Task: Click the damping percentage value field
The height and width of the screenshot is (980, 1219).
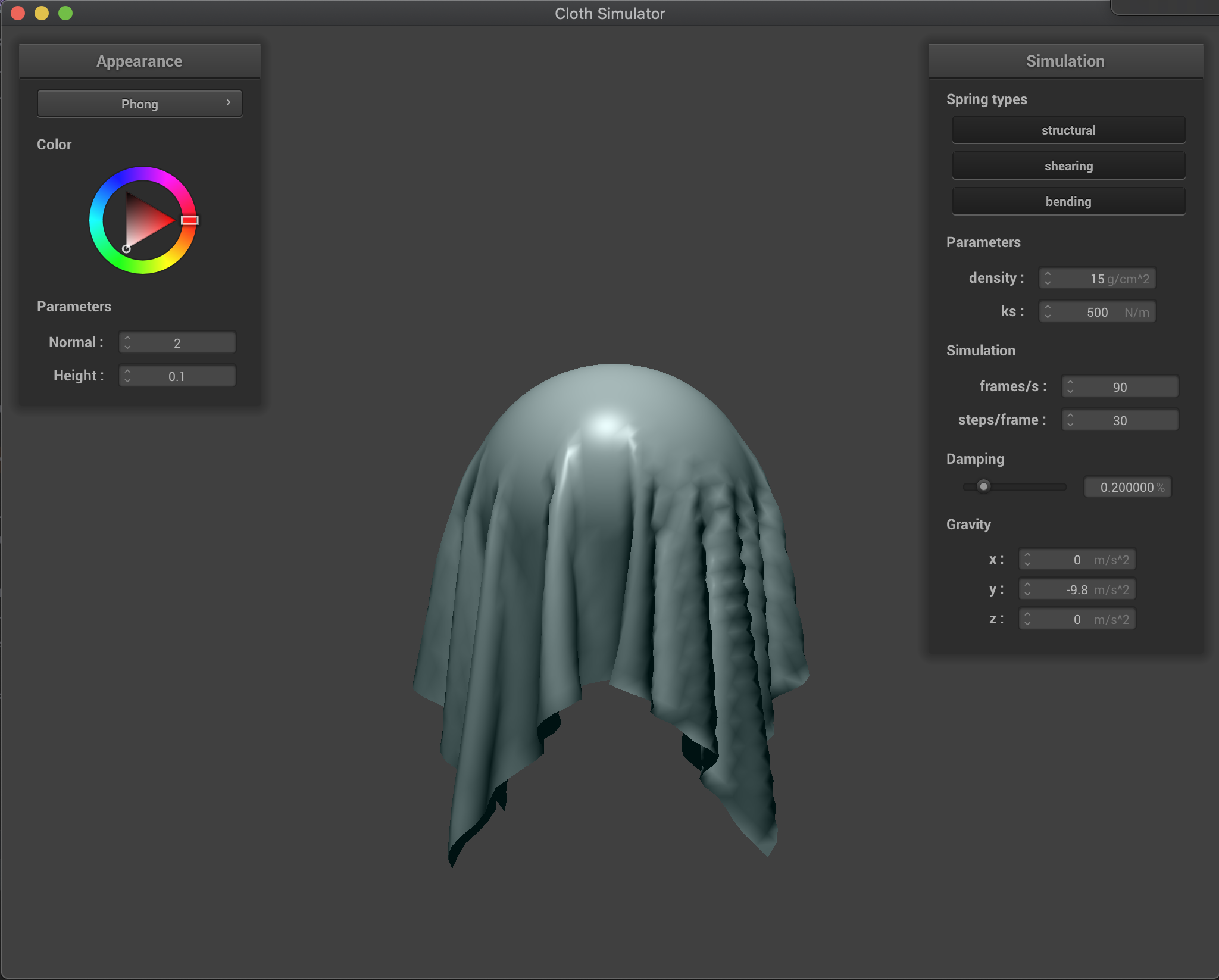Action: point(1127,487)
